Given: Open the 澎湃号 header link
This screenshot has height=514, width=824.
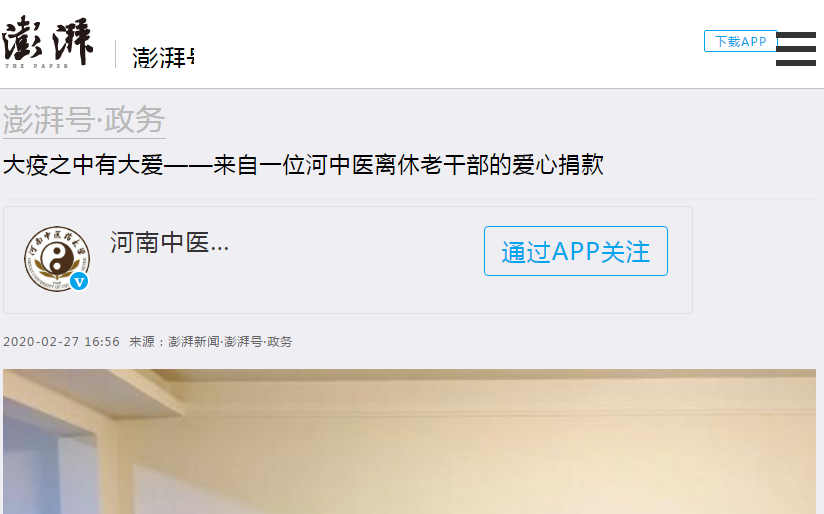Looking at the screenshot, I should 163,57.
